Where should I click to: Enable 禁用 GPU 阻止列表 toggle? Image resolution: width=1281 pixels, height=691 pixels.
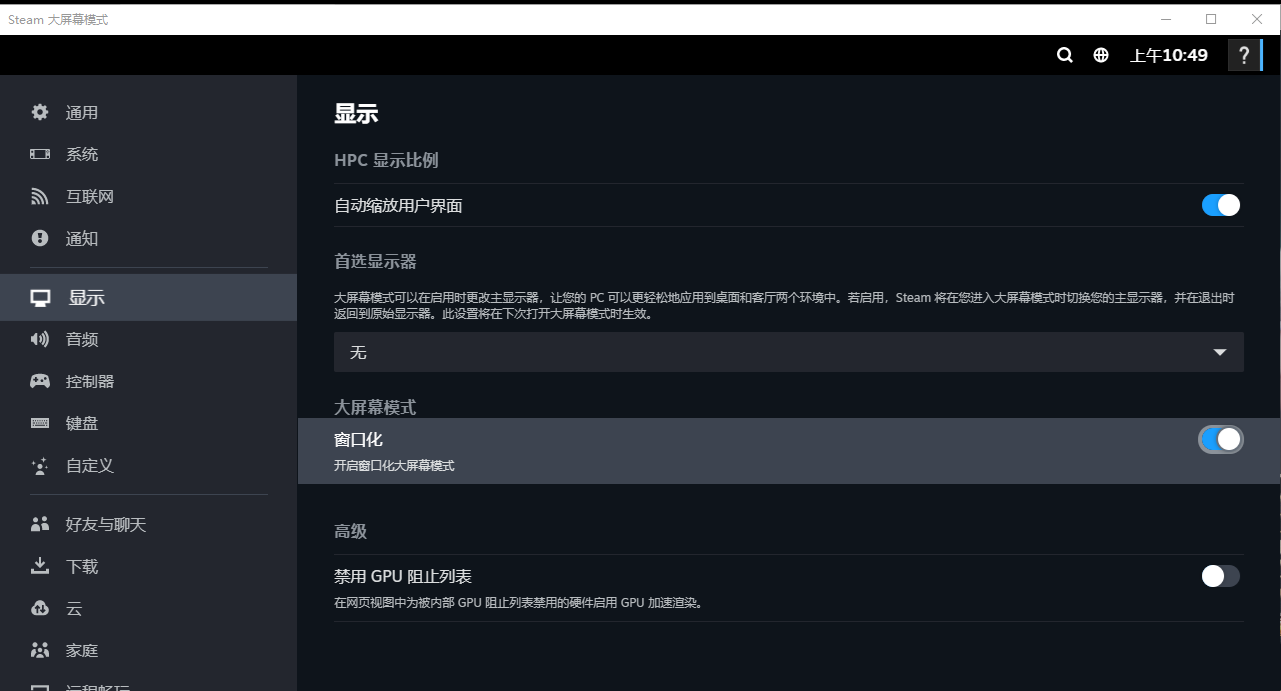(x=1220, y=576)
